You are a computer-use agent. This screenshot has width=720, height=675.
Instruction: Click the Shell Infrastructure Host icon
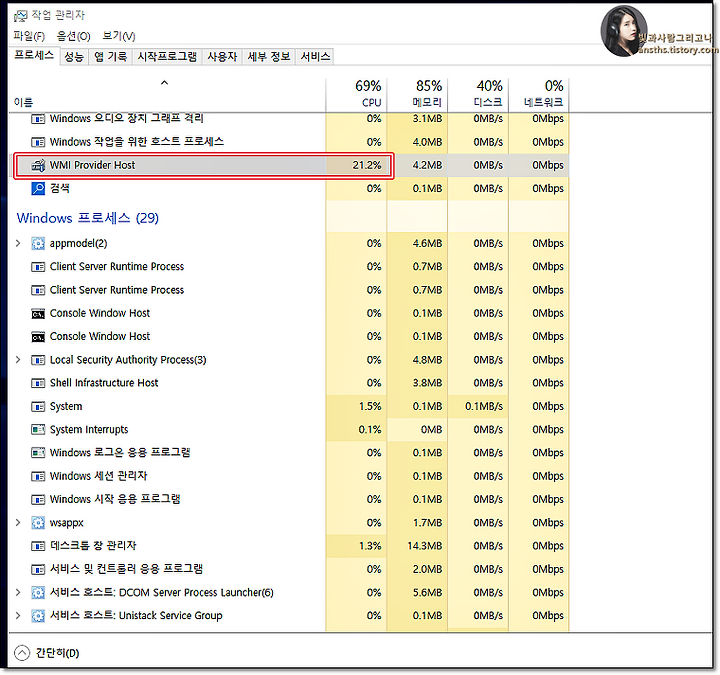(x=38, y=383)
